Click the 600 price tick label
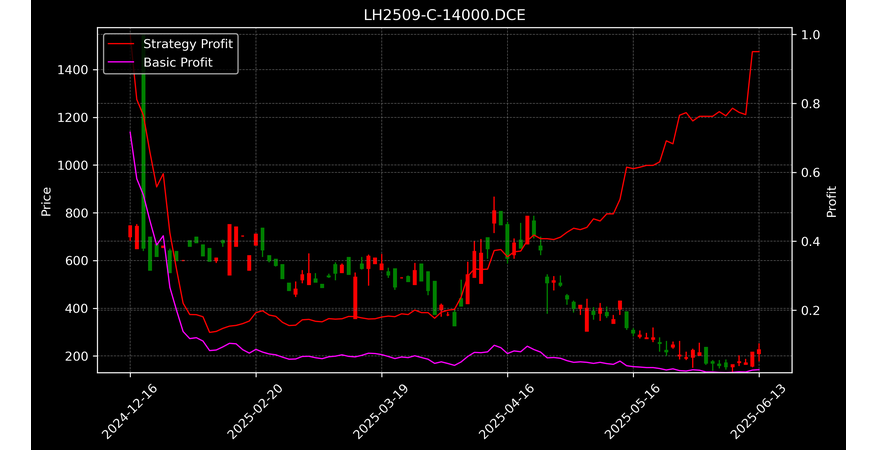878x450 pixels. [x=77, y=261]
